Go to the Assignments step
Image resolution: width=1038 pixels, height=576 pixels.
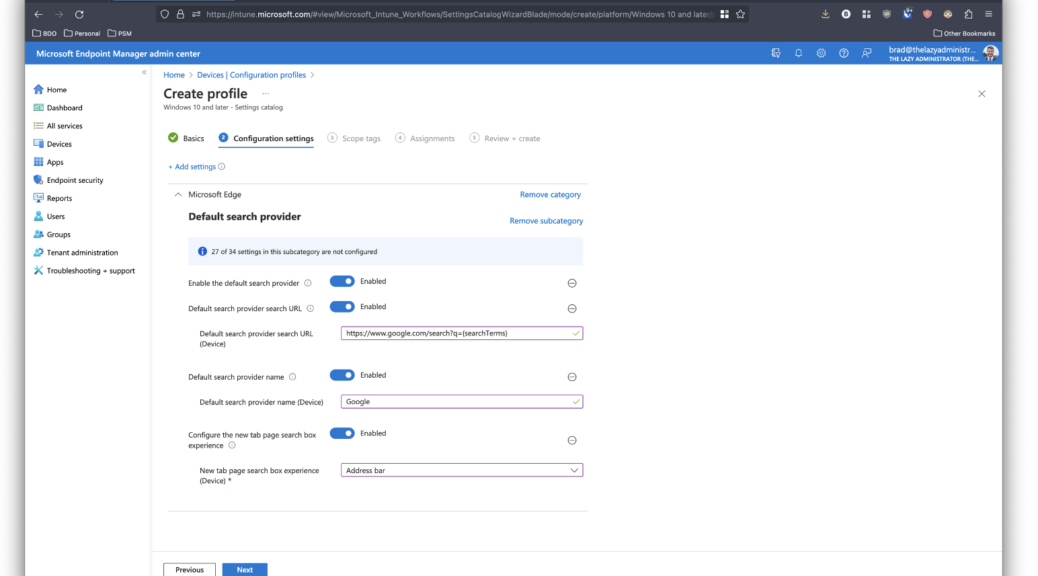pos(425,138)
